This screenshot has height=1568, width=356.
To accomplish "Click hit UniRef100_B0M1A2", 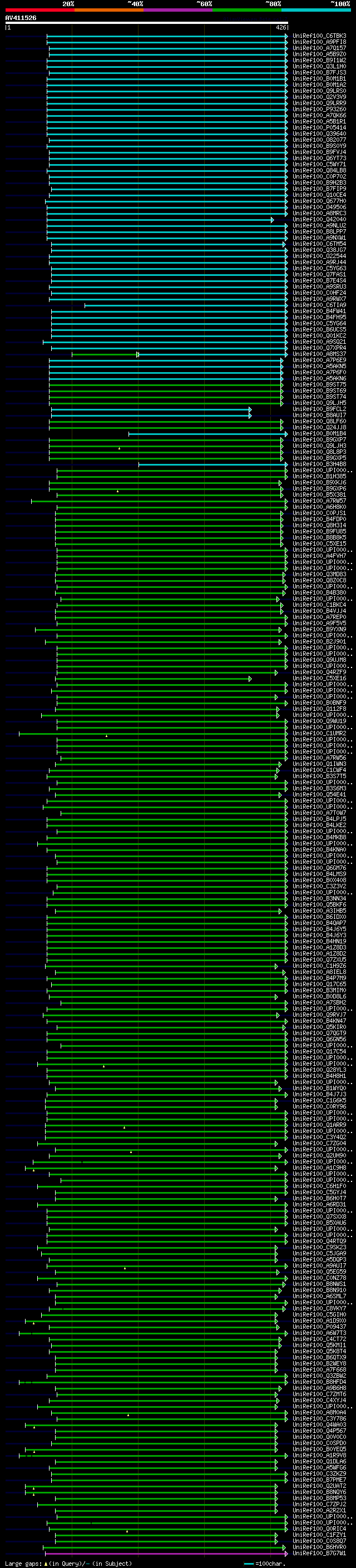I will pos(319,85).
